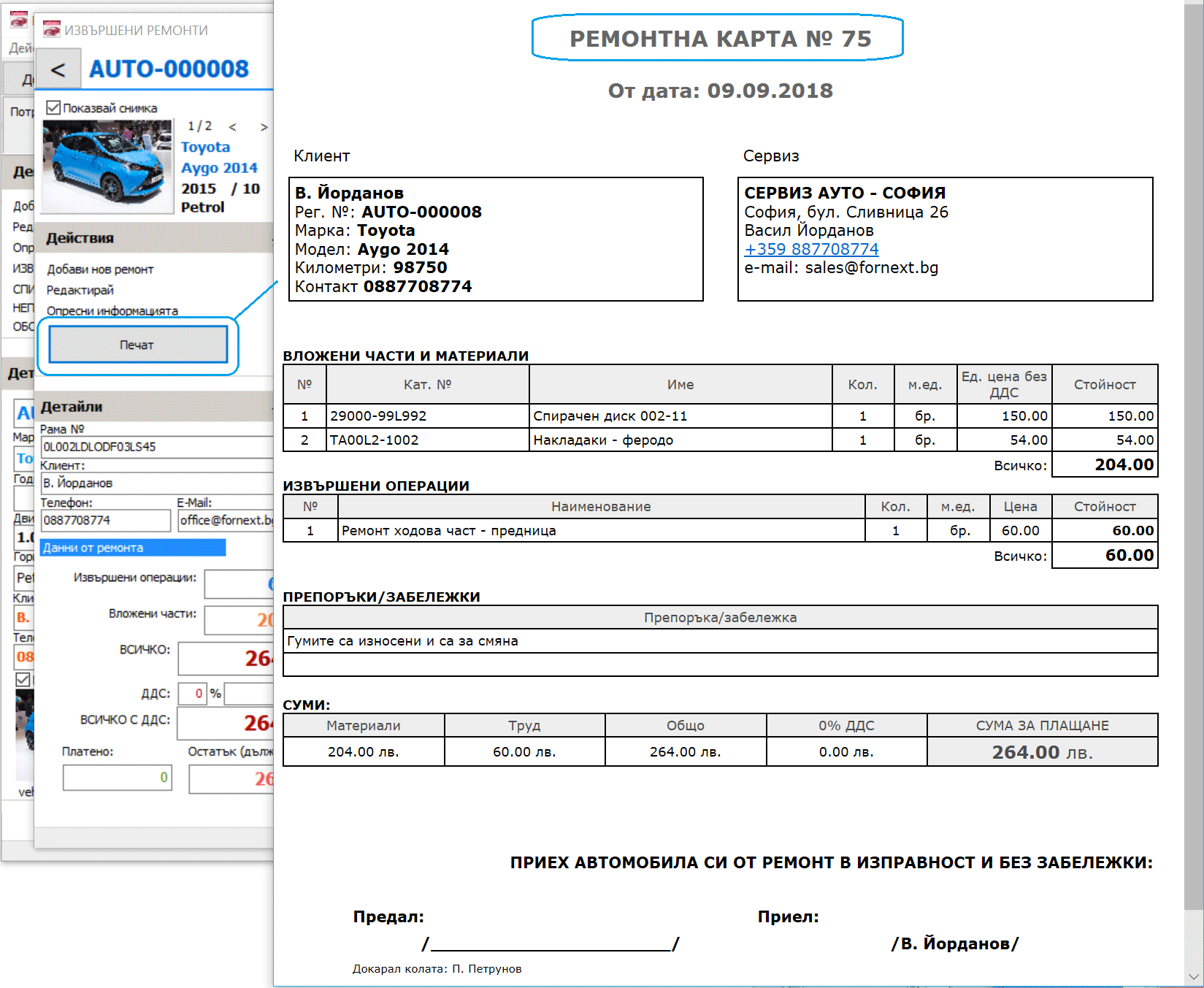
Task: Click operation Ремонт ходова част - предница
Action: 601,530
